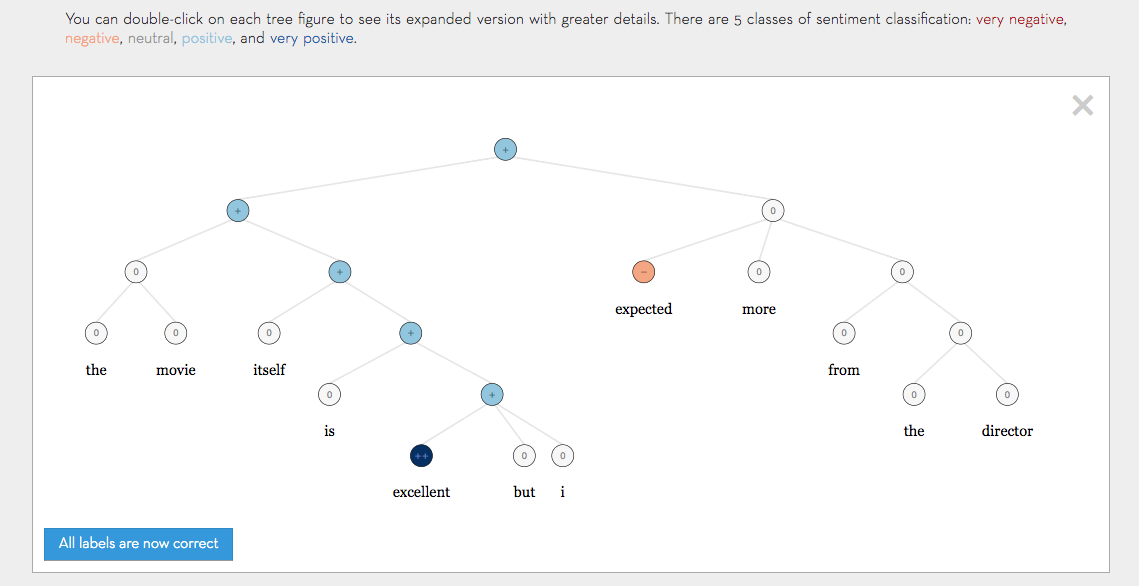This screenshot has height=586, width=1139.
Task: Expand the node above 'the' and 'director'
Action: coord(961,332)
